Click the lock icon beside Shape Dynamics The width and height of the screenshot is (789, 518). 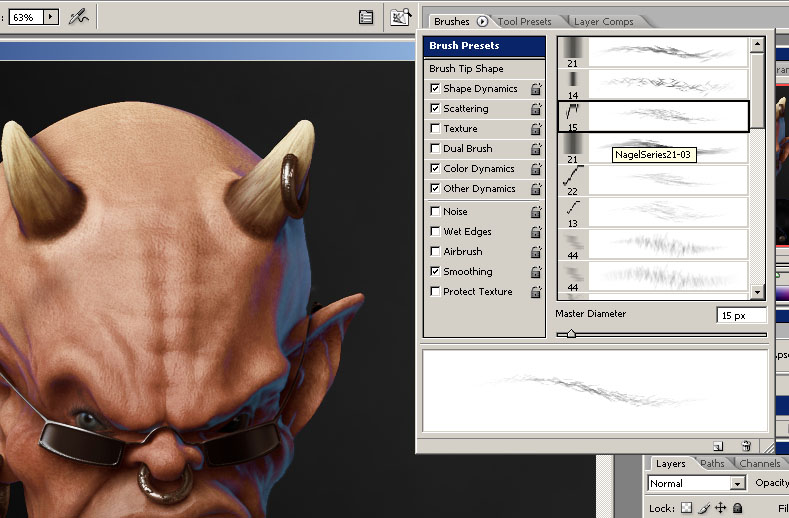[536, 89]
